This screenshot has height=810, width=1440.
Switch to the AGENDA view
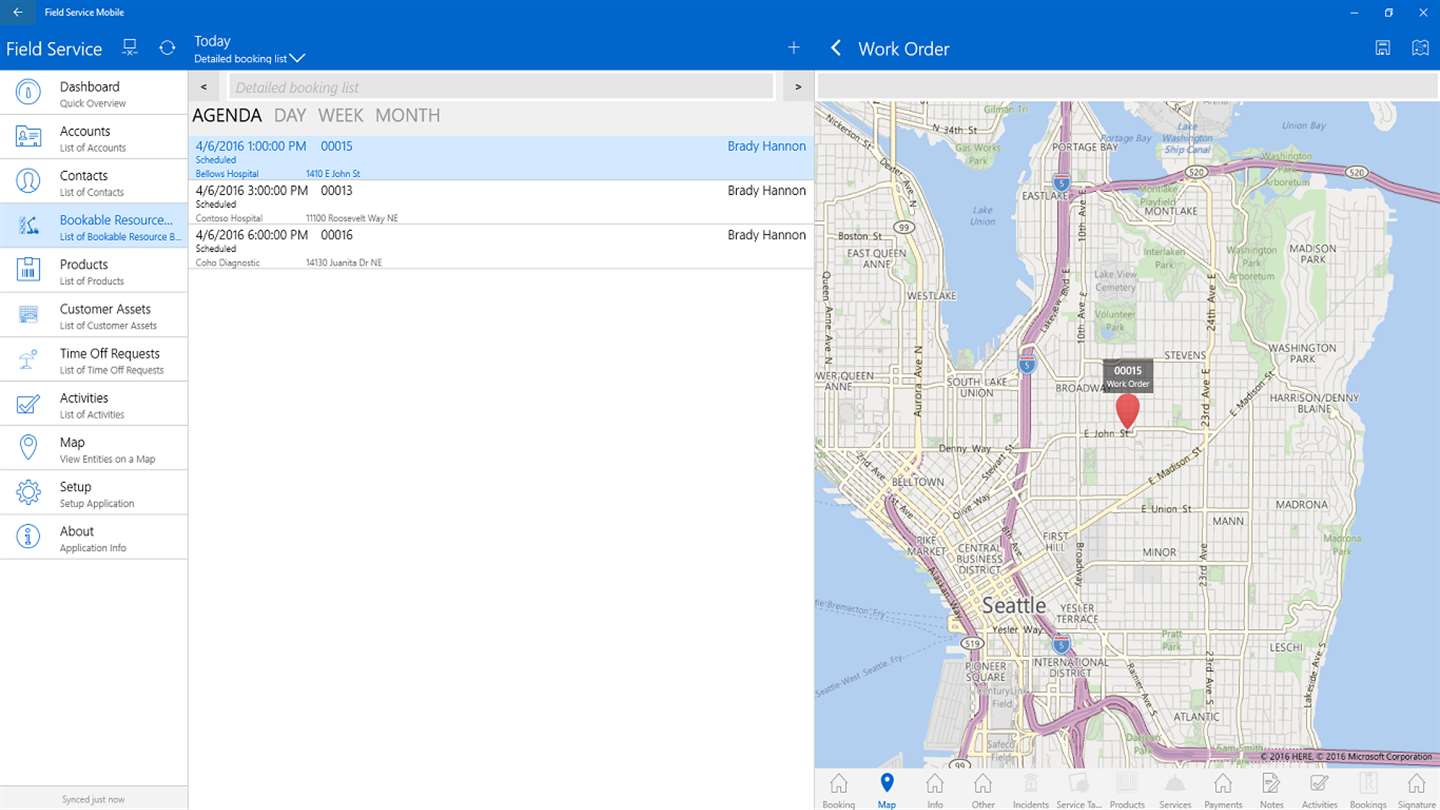tap(227, 115)
